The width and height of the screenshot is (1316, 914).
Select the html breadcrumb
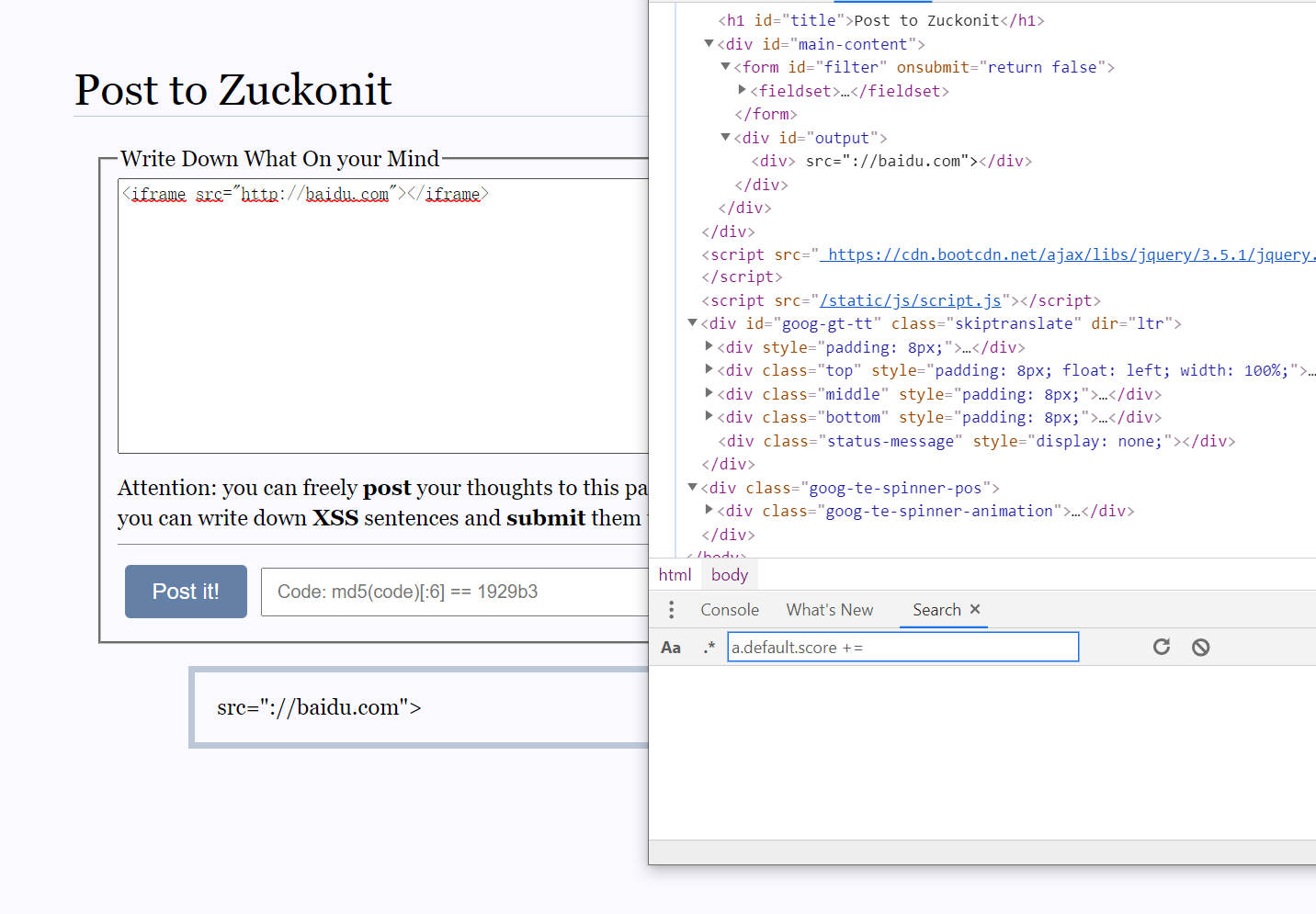click(x=675, y=575)
